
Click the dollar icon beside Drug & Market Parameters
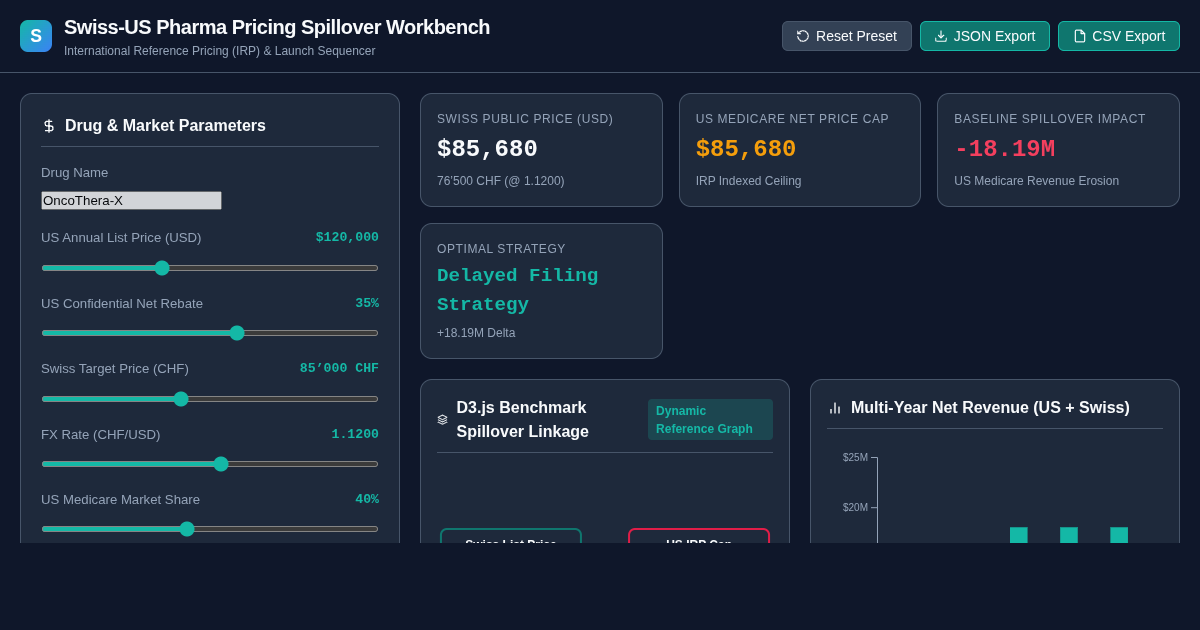(x=49, y=126)
